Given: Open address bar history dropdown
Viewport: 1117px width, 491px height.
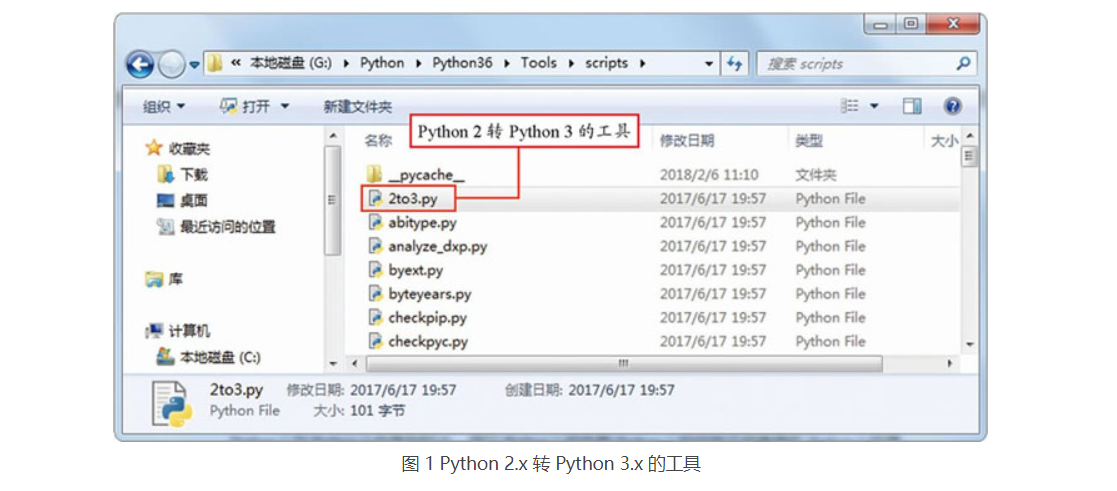Looking at the screenshot, I should point(709,64).
